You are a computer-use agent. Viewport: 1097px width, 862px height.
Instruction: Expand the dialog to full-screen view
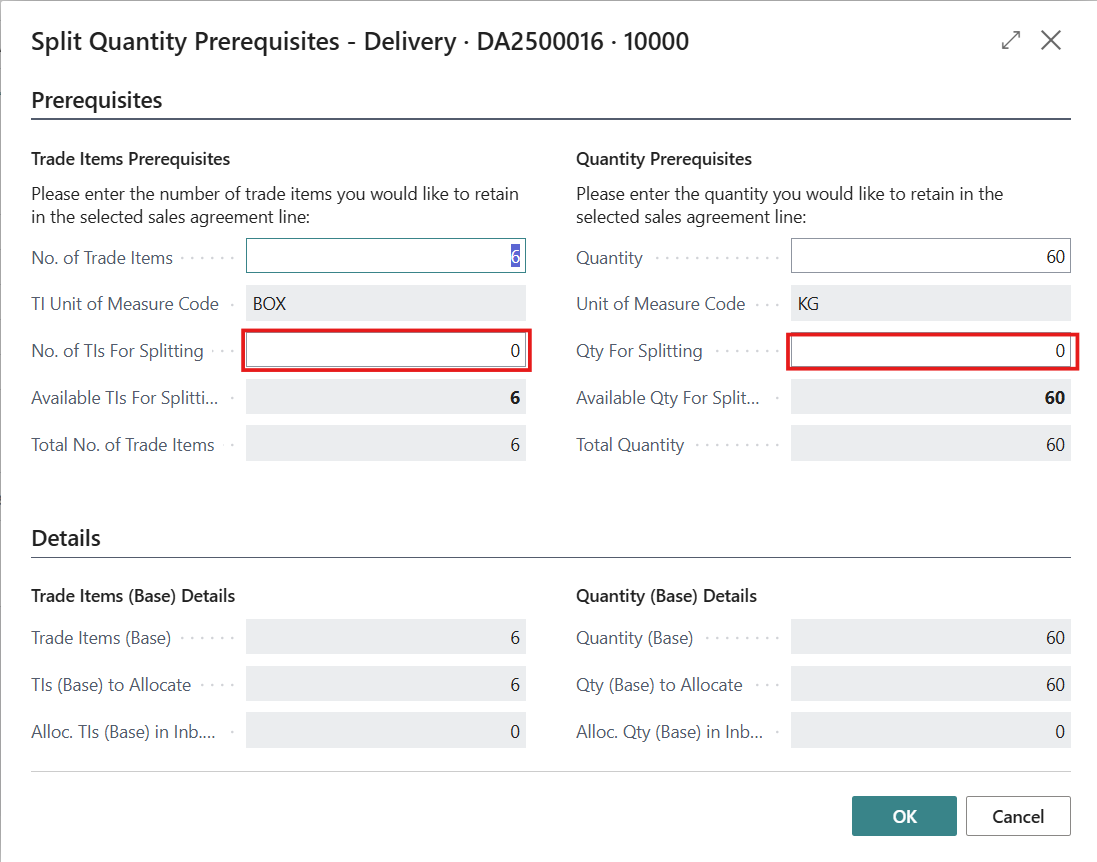(x=1011, y=41)
